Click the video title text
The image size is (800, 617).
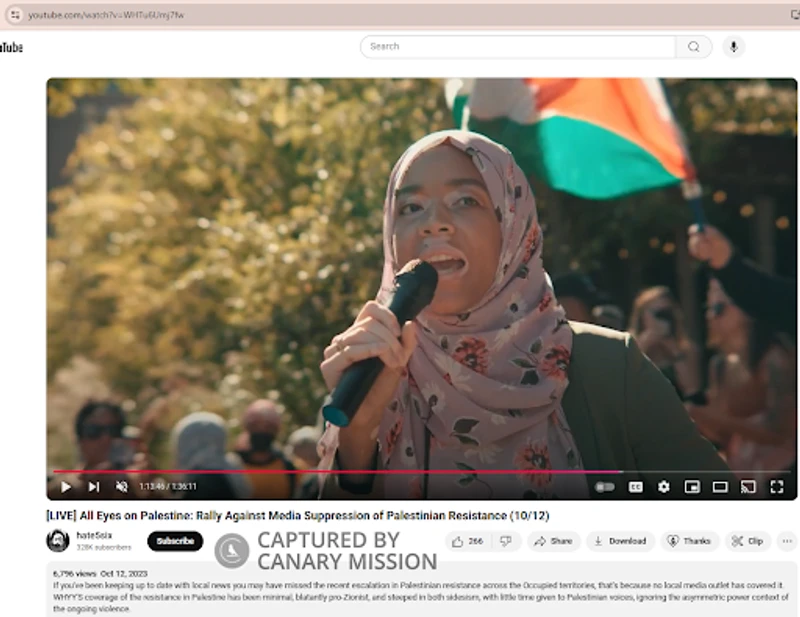297,515
